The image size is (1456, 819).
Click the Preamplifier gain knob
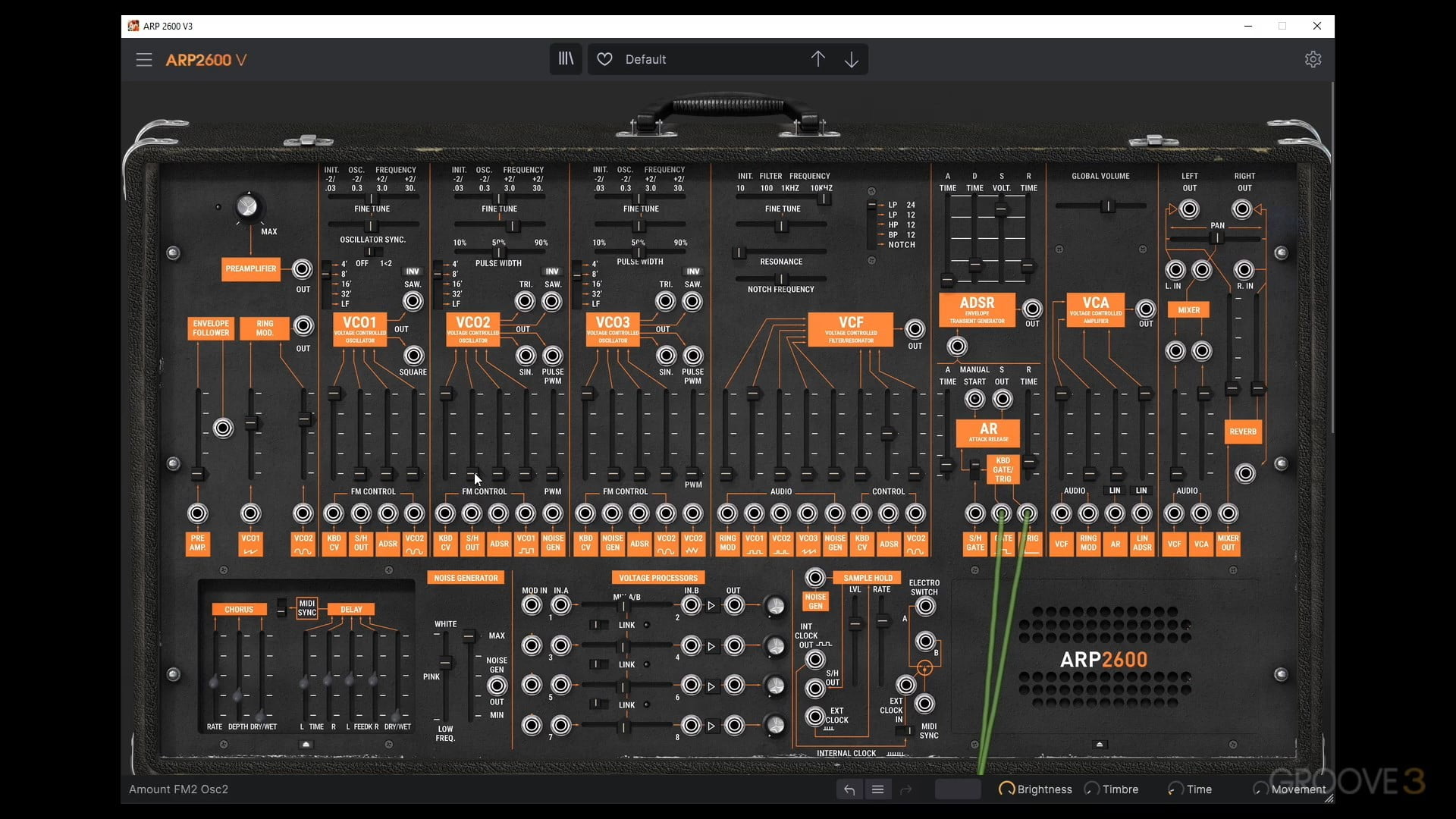tap(246, 206)
